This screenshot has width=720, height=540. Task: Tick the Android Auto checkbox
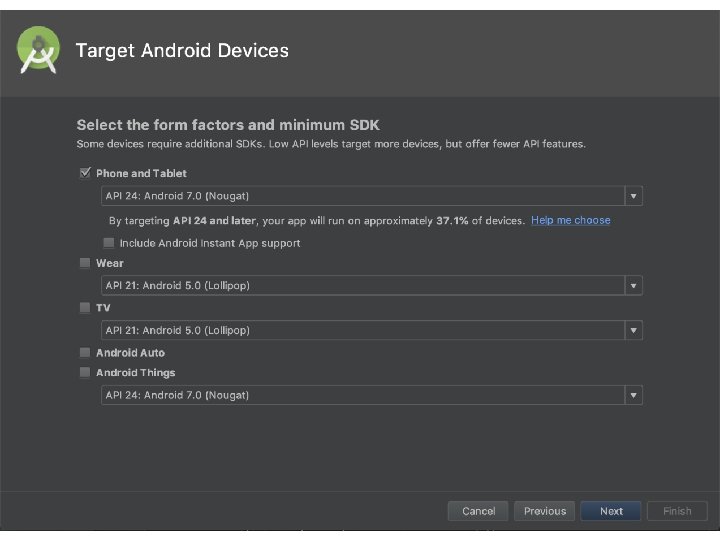point(84,352)
